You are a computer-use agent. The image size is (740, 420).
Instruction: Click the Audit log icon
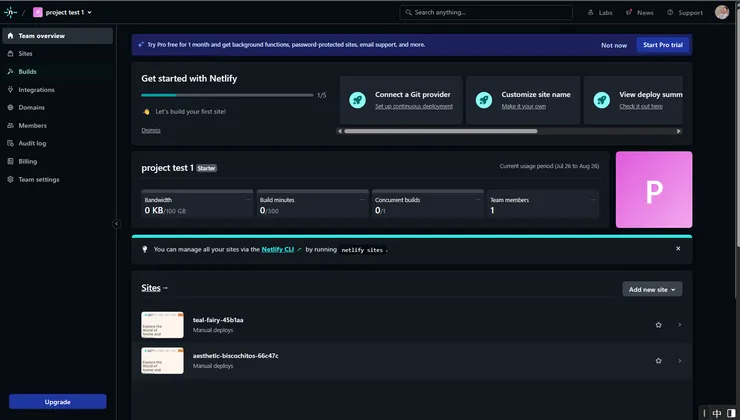[10, 143]
